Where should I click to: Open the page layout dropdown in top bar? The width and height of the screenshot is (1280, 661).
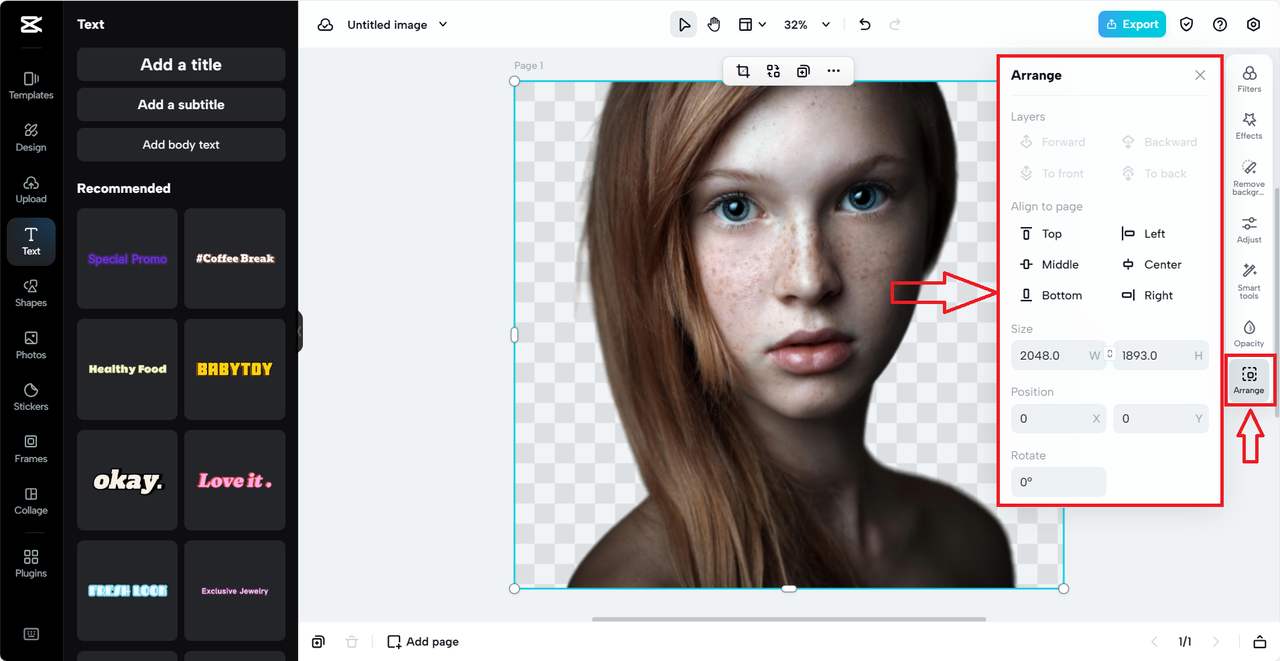click(x=752, y=25)
